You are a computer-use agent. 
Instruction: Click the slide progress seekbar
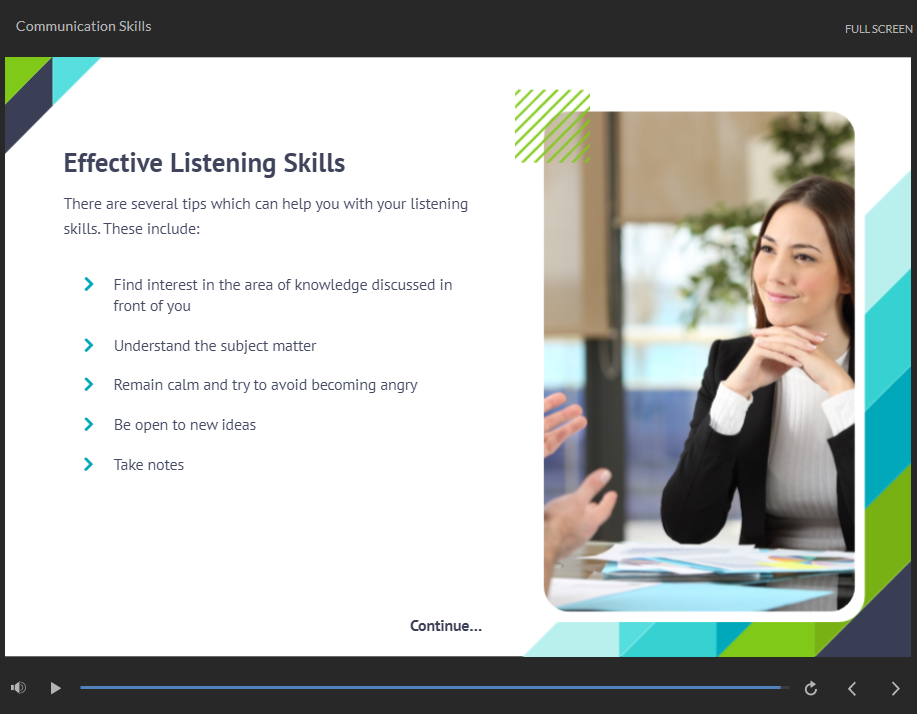click(434, 688)
